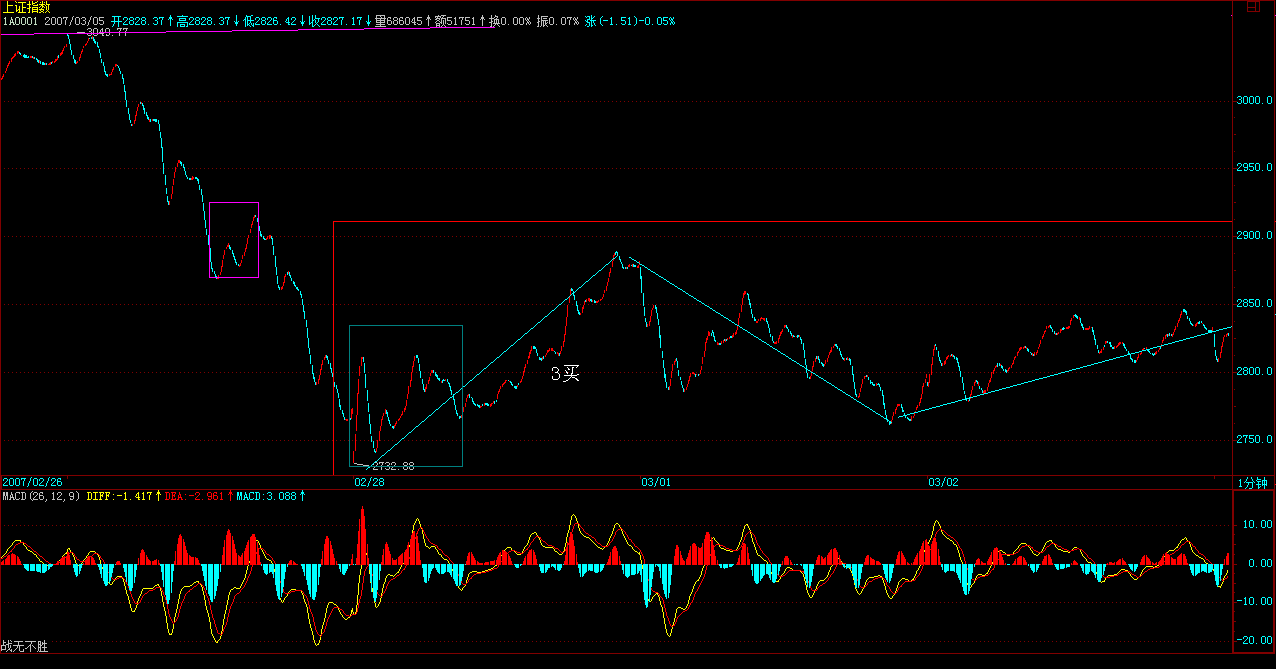Click the 2732.88 low price marker
The image size is (1276, 669).
coord(391,466)
